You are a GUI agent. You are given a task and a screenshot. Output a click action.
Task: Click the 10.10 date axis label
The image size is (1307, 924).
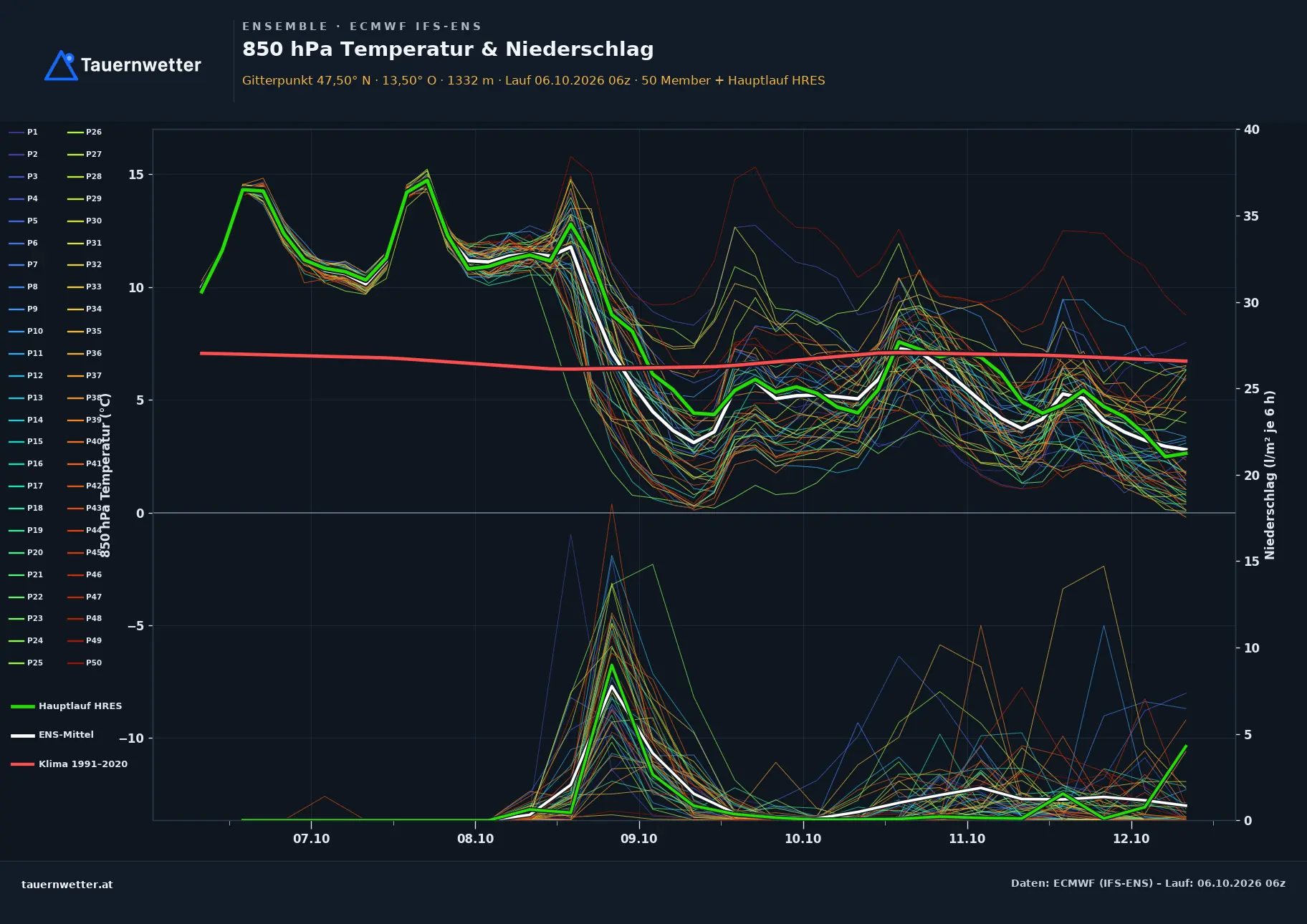[x=803, y=839]
